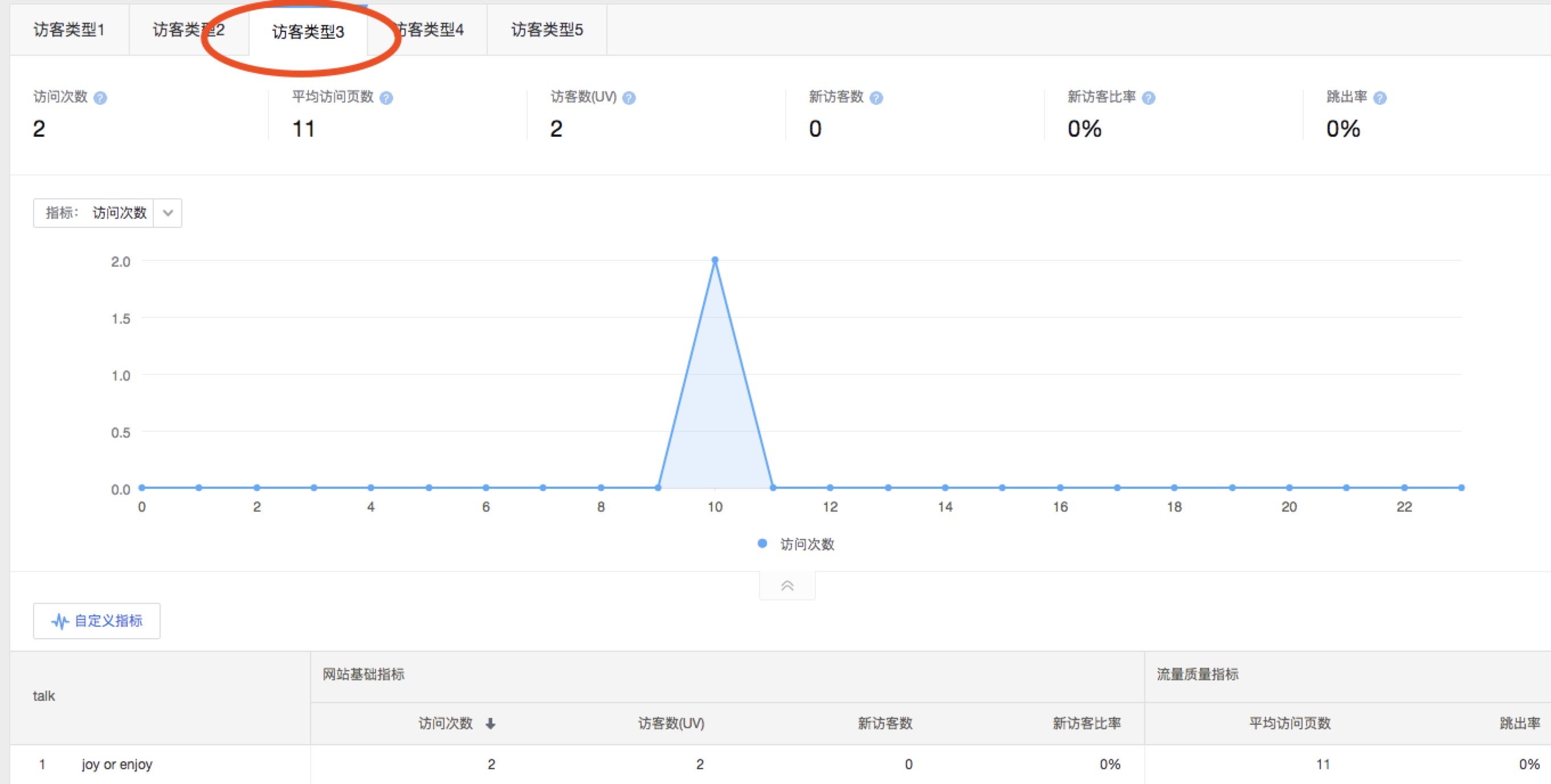
Task: Switch to 访客类型1 tab
Action: point(70,30)
